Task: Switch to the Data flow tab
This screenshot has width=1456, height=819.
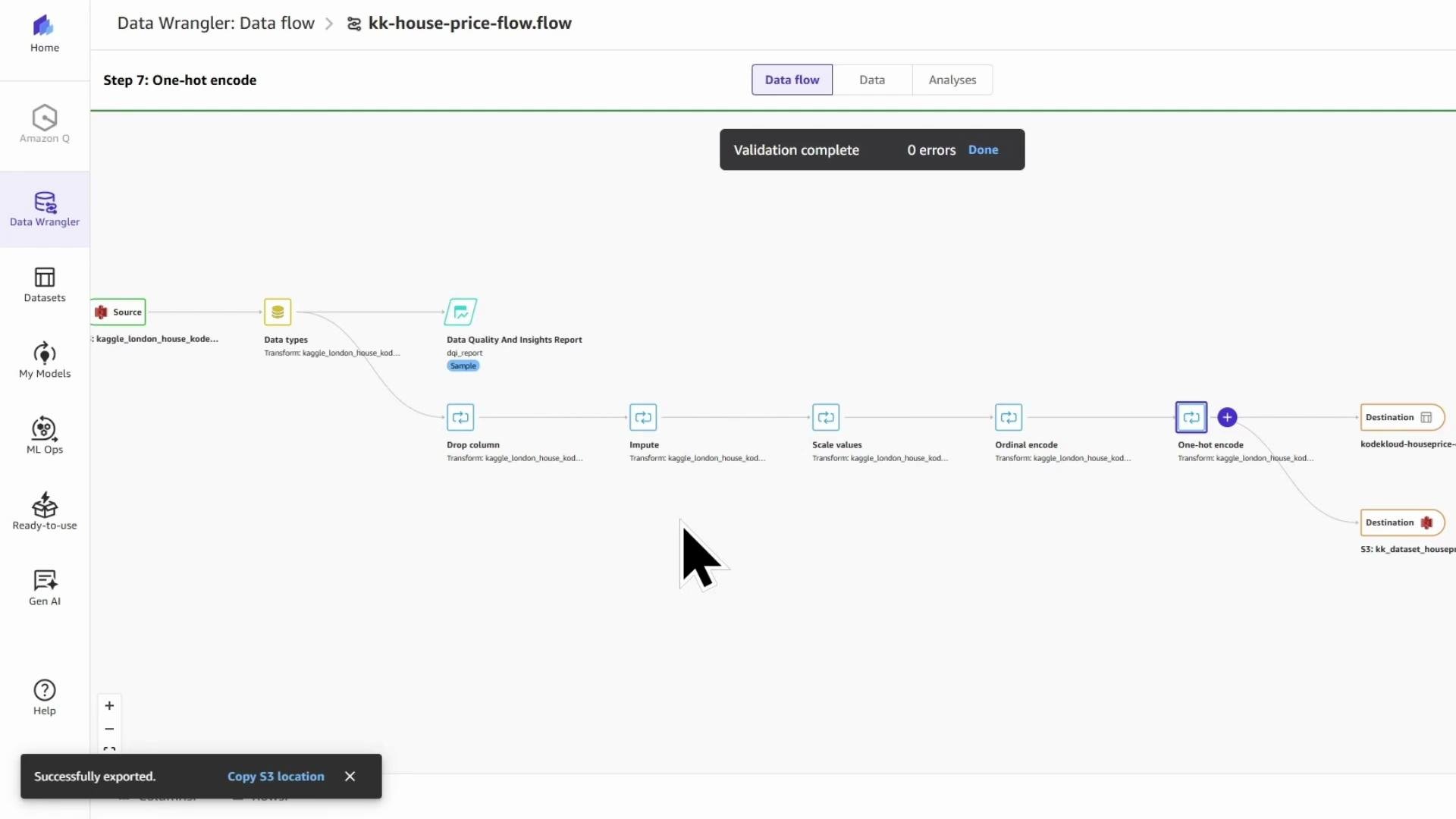Action: click(x=792, y=80)
